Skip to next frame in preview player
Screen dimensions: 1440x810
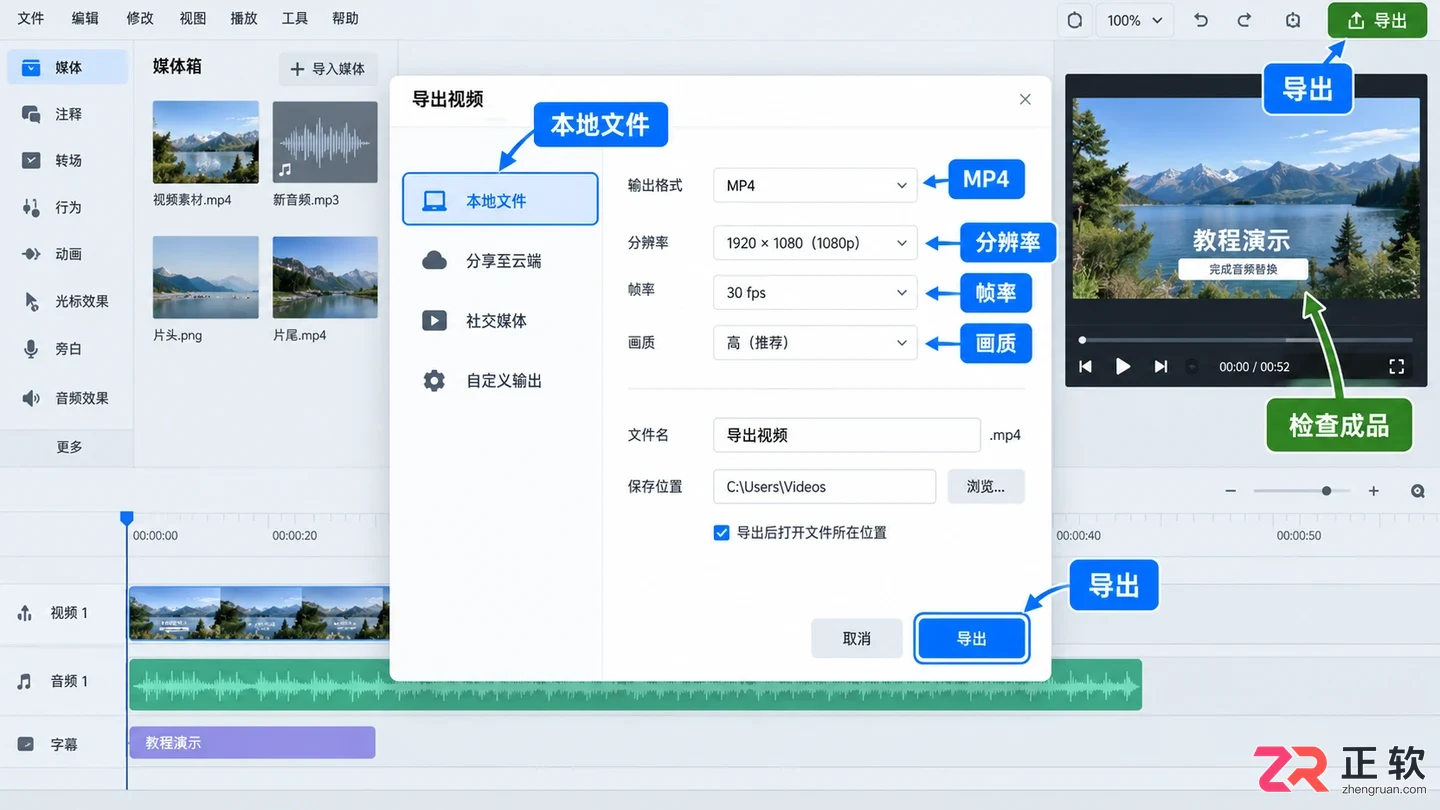click(1161, 367)
